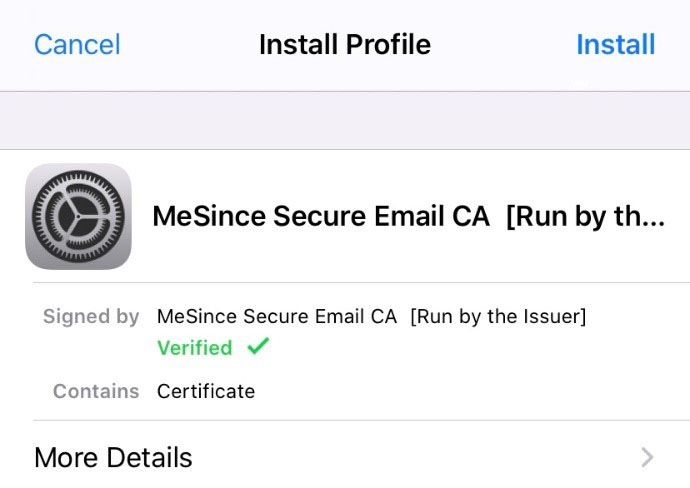Screen dimensions: 690x488
Task: Open More Details via the right chevron
Action: coord(647,458)
